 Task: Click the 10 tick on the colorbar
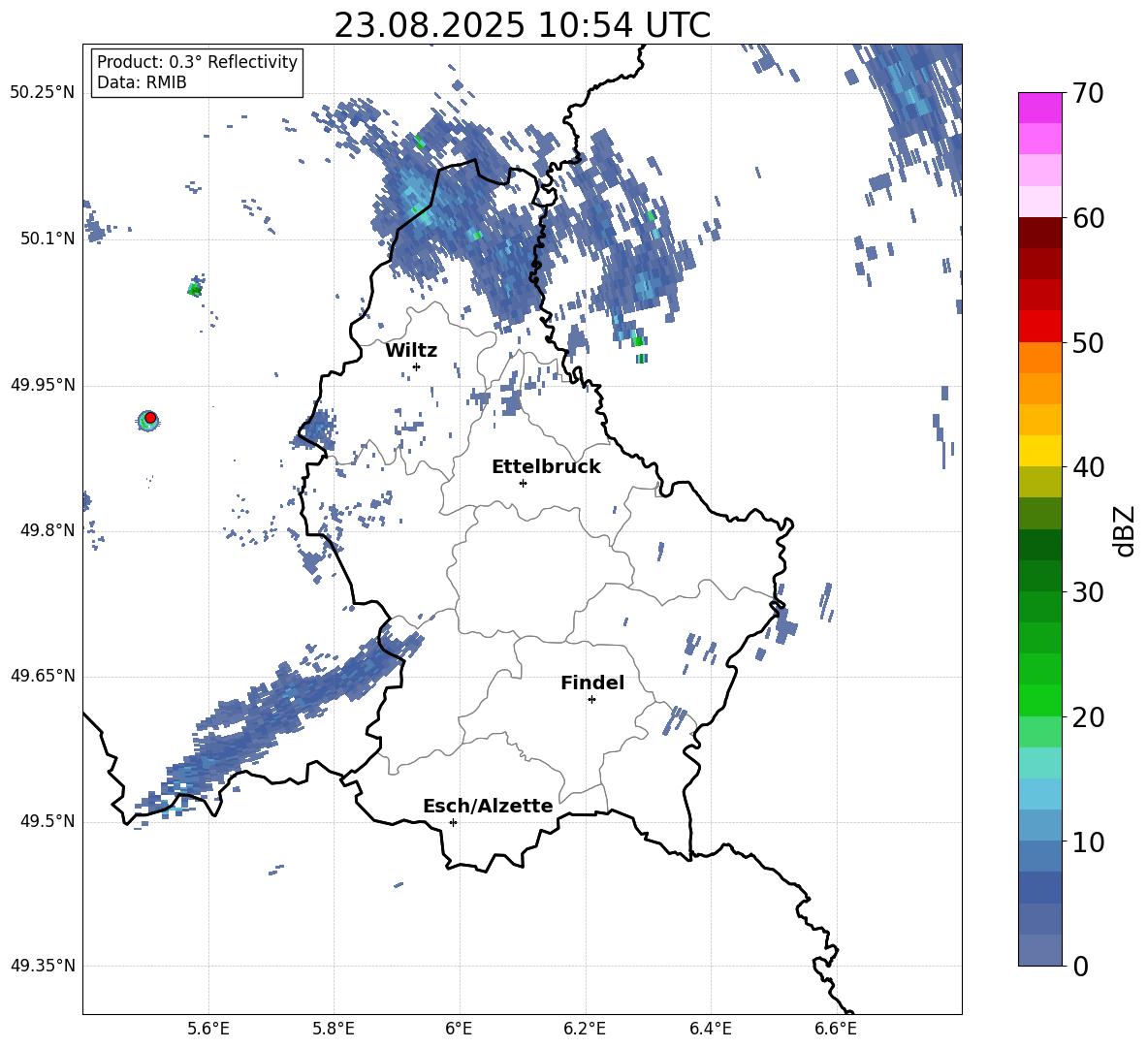pyautogui.click(x=1088, y=842)
